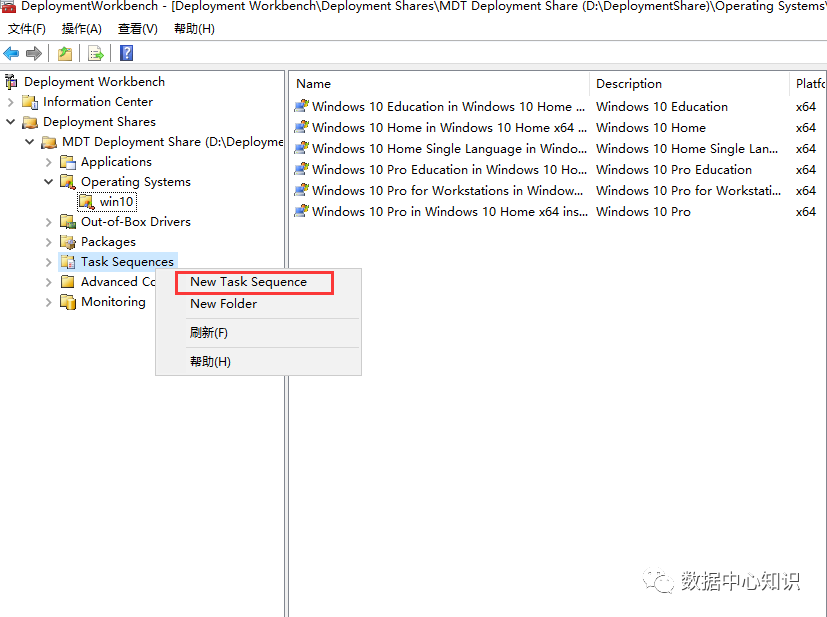The width and height of the screenshot is (827, 617).
Task: Click the Packages folder icon
Action: pos(68,242)
